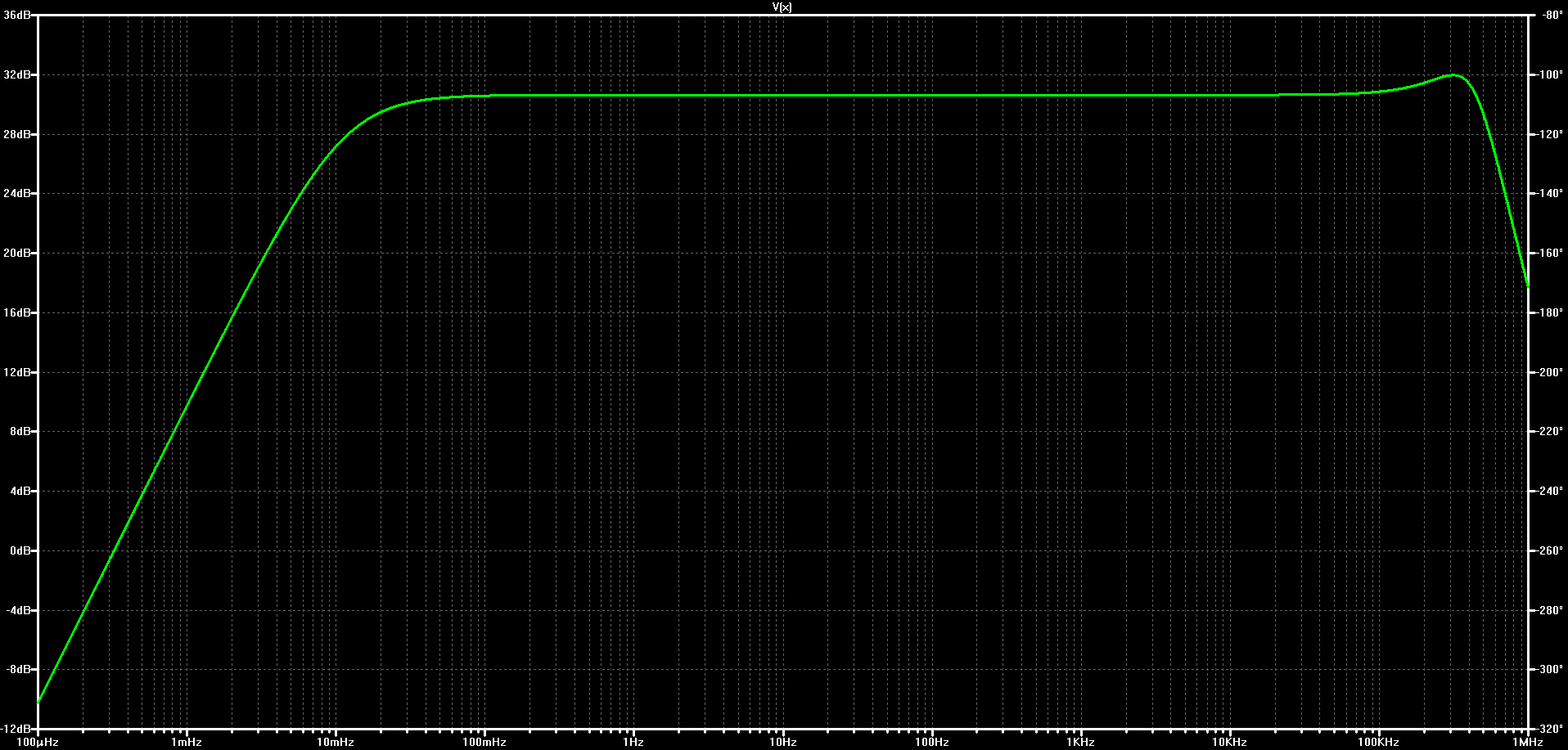Select the 1Hz frequency axis label
The height and width of the screenshot is (750, 1568).
click(633, 742)
